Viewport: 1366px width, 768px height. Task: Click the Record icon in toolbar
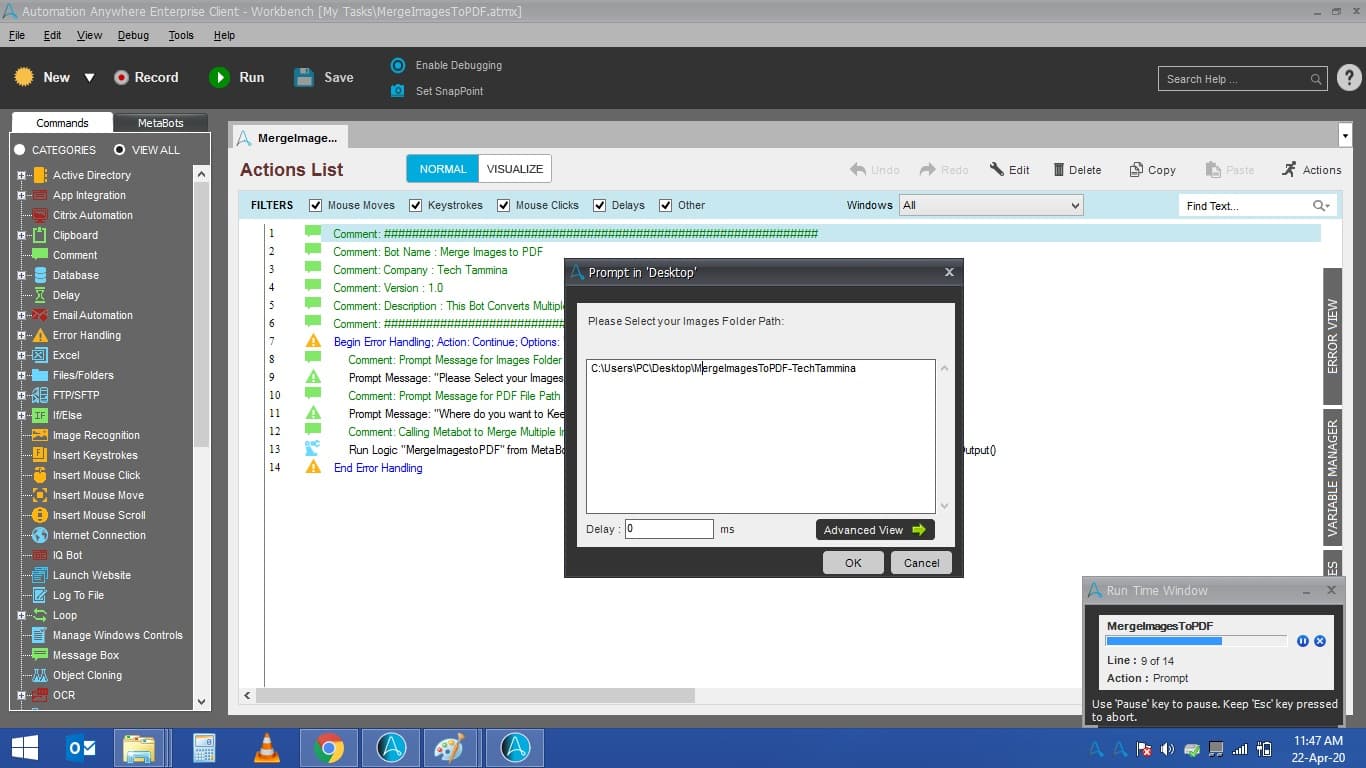click(x=121, y=77)
